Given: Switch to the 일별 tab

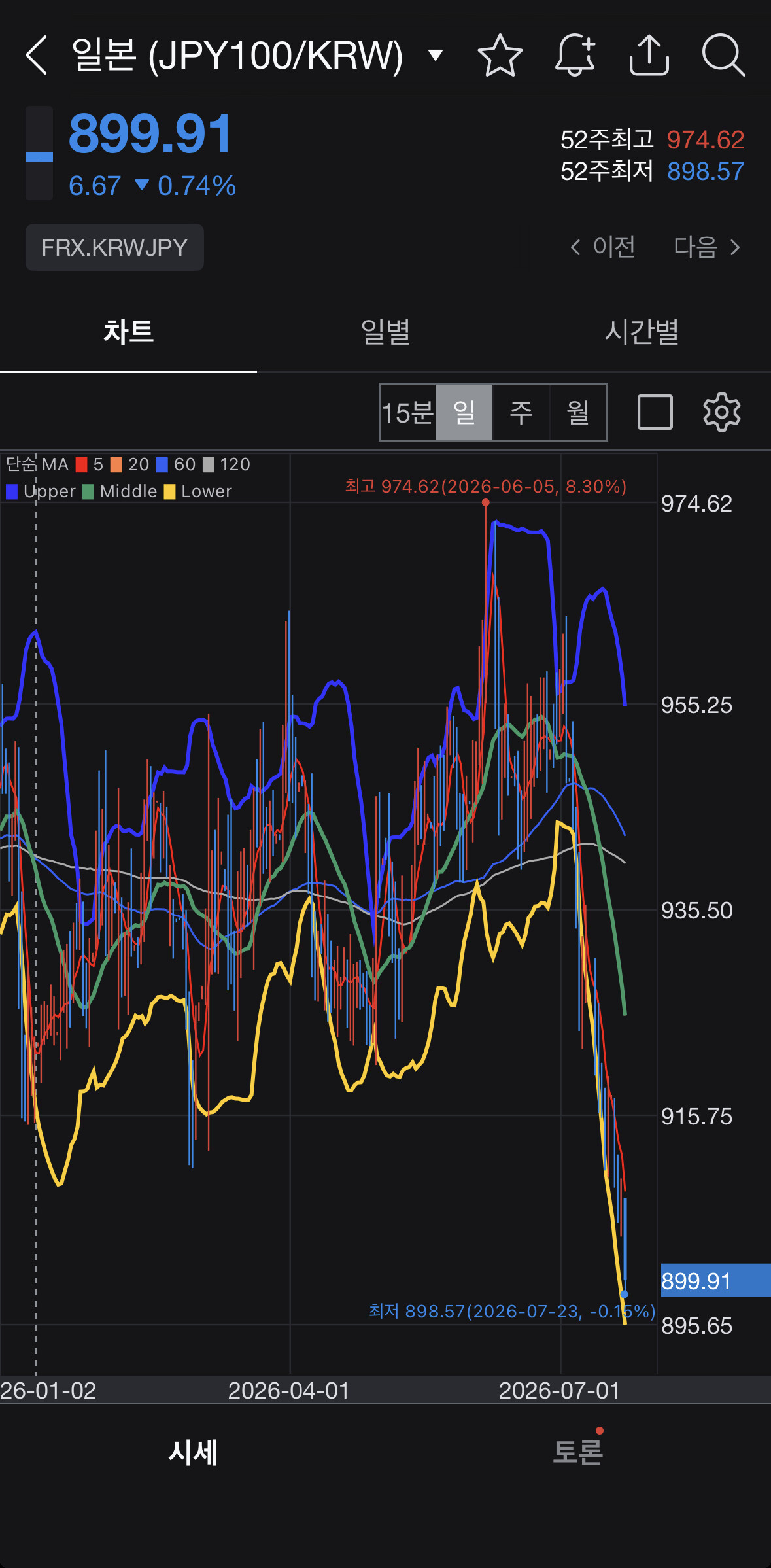Looking at the screenshot, I should coord(385,332).
